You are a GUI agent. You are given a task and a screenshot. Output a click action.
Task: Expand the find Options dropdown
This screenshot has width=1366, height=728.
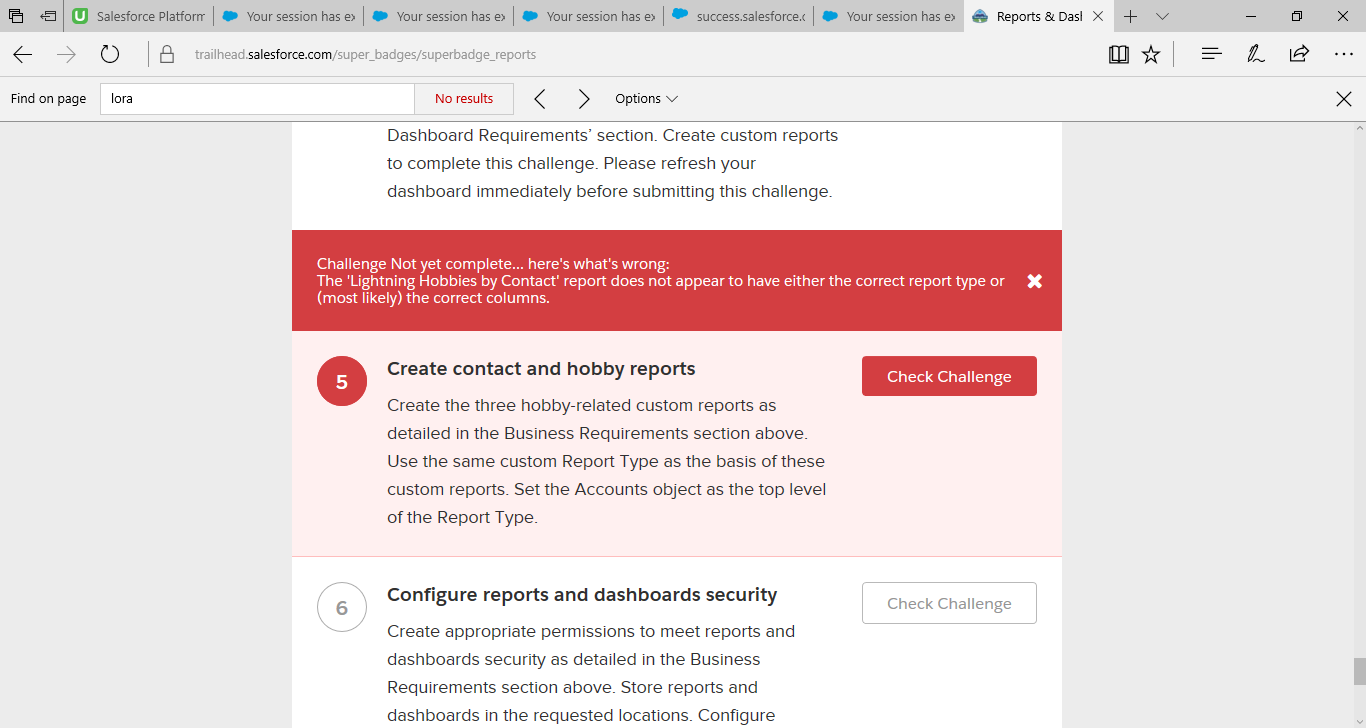646,99
